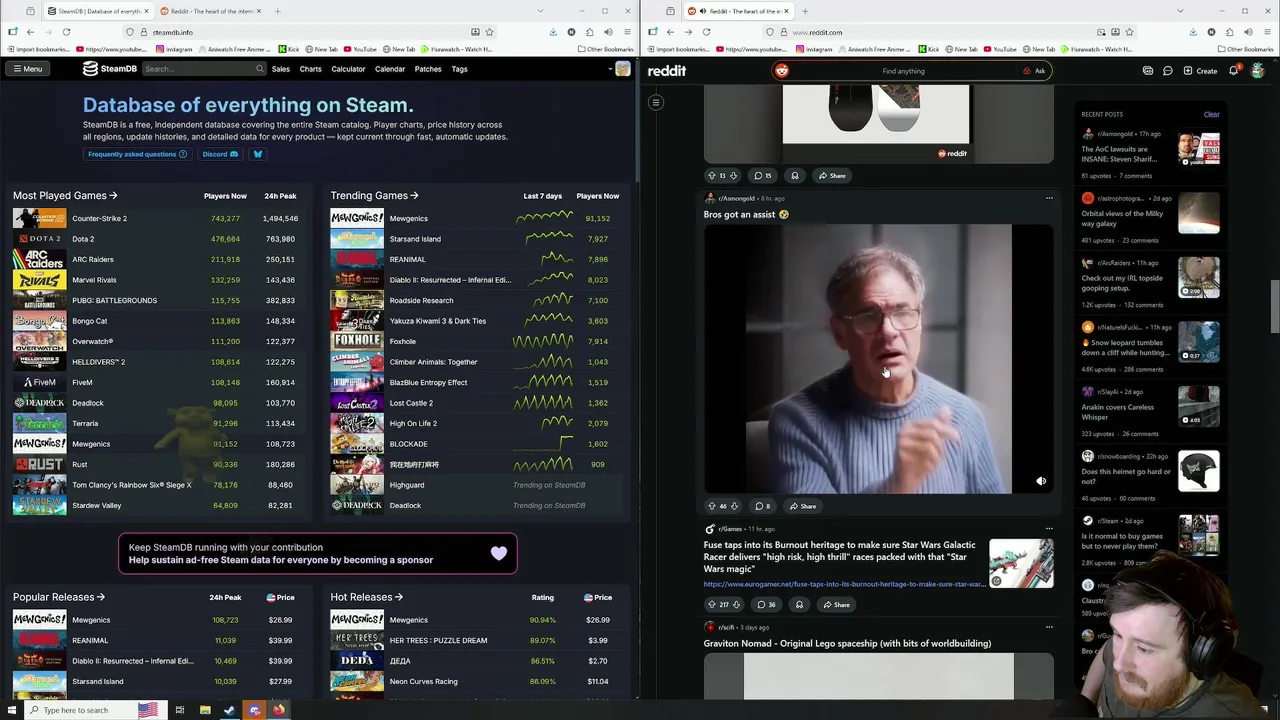Click the Dota 2 game thumbnail

point(39,239)
